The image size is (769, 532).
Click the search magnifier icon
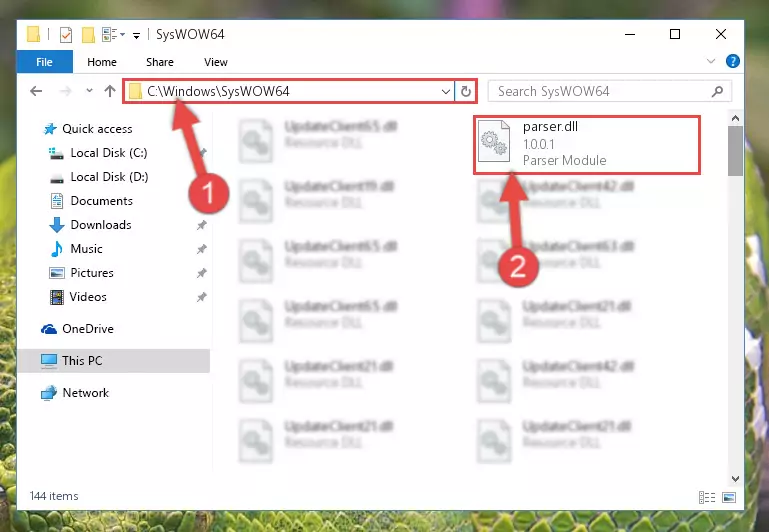click(717, 91)
